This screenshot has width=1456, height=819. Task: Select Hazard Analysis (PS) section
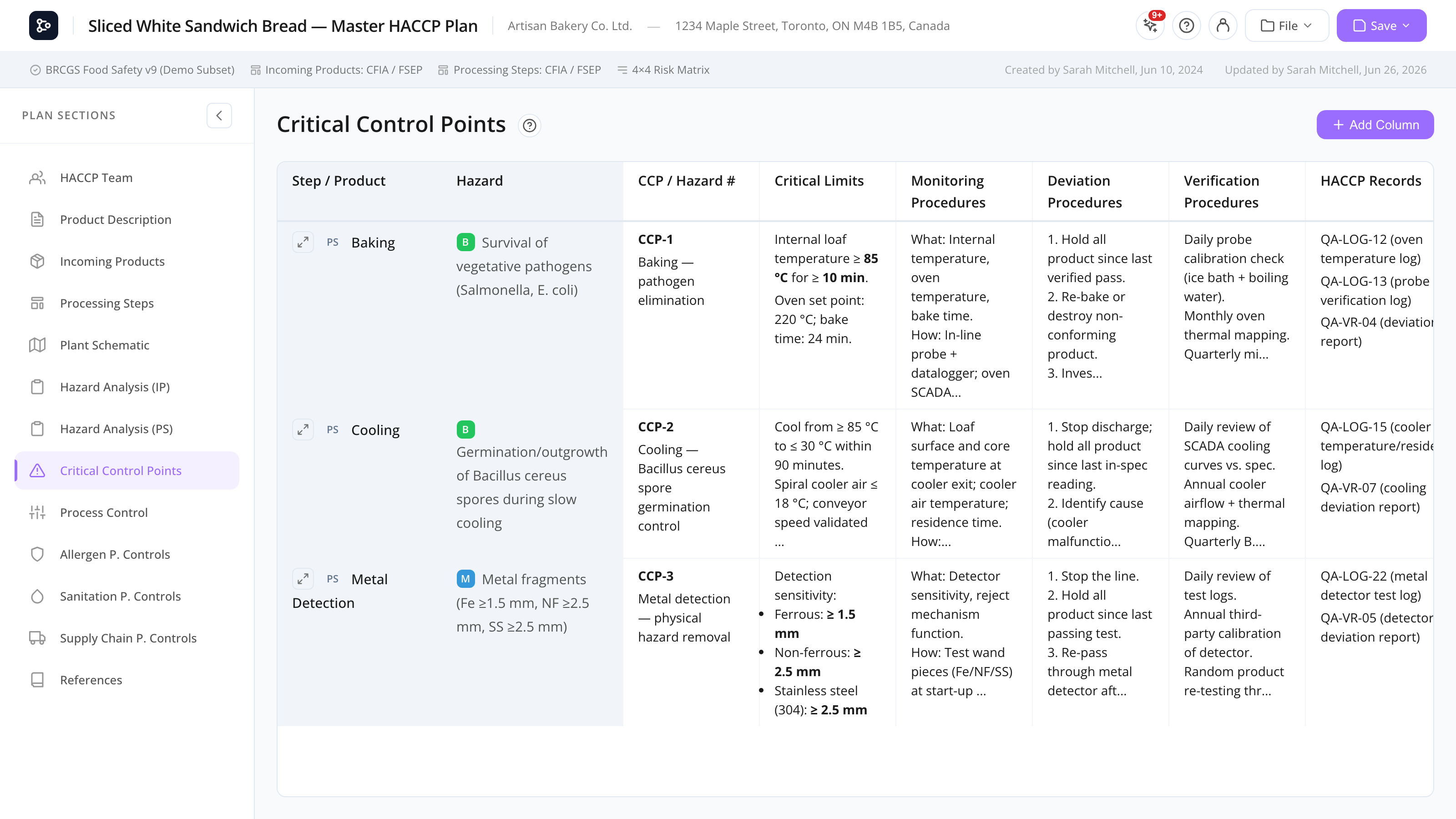pyautogui.click(x=127, y=429)
